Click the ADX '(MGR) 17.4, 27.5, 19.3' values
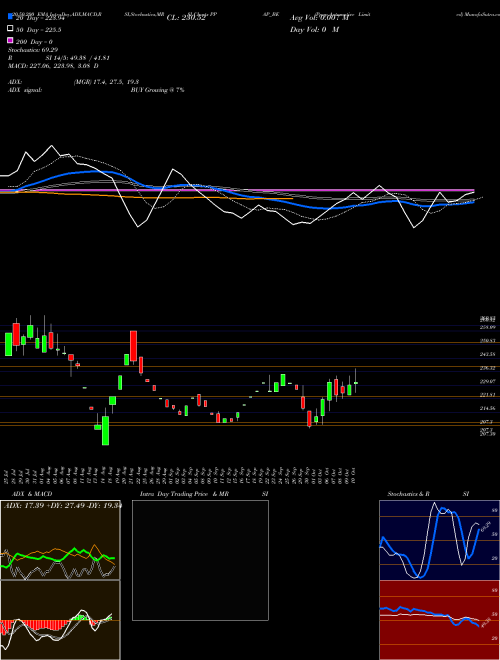Viewport: 500px width, 660px height. (x=106, y=82)
